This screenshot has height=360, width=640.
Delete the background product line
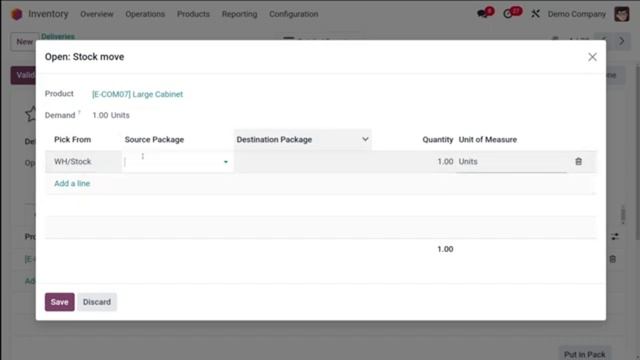pyautogui.click(x=613, y=259)
